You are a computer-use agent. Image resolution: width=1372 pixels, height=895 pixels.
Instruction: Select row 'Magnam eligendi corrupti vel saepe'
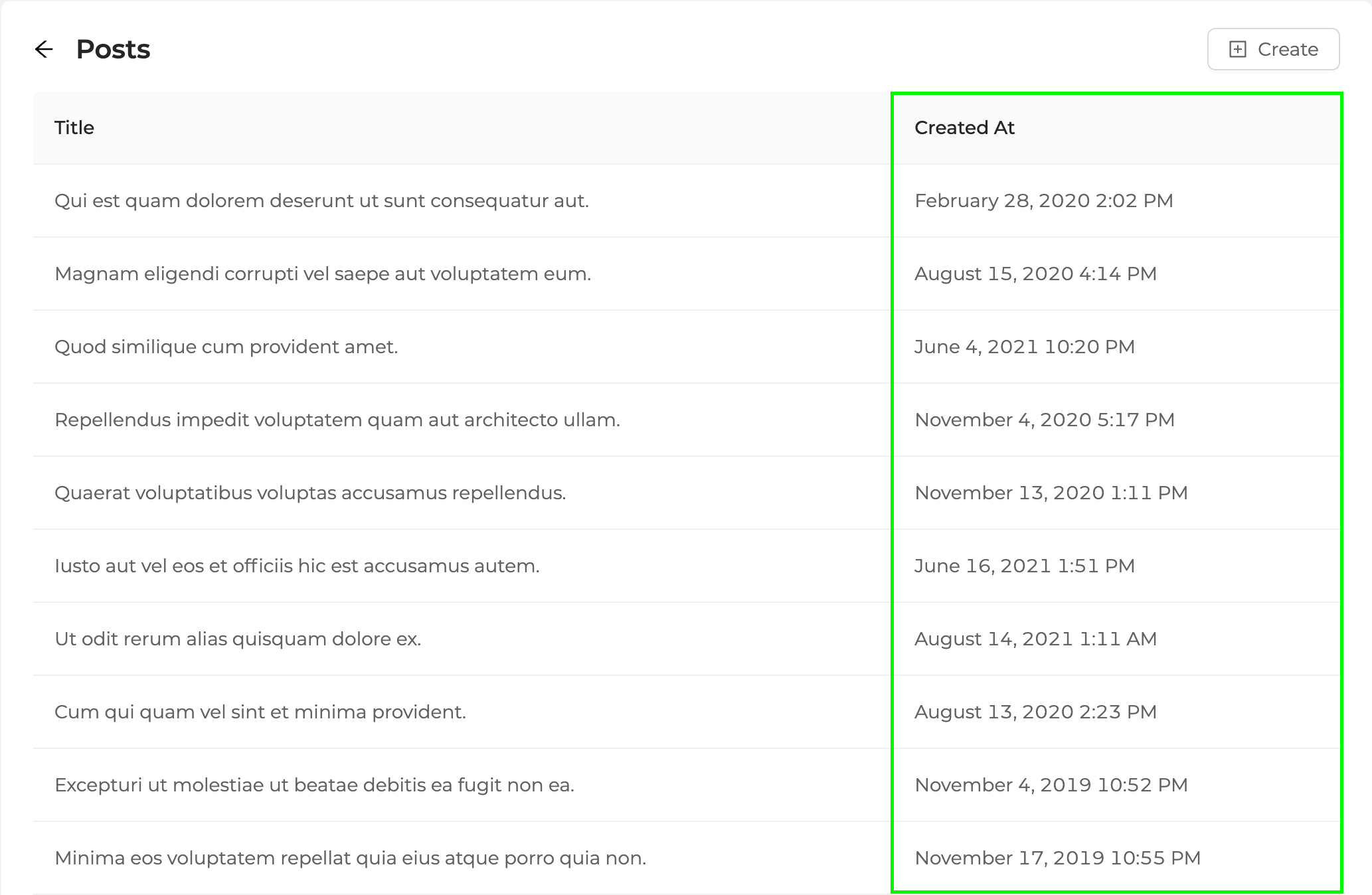point(323,274)
